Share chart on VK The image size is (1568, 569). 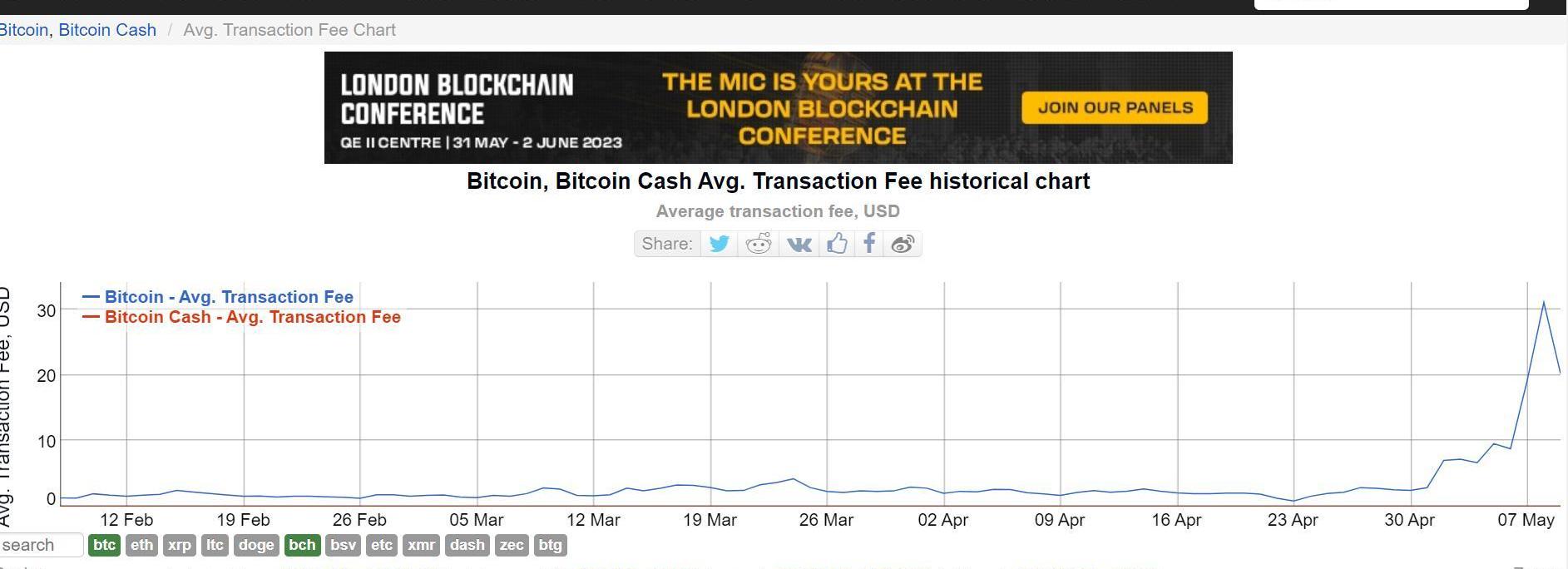[799, 244]
